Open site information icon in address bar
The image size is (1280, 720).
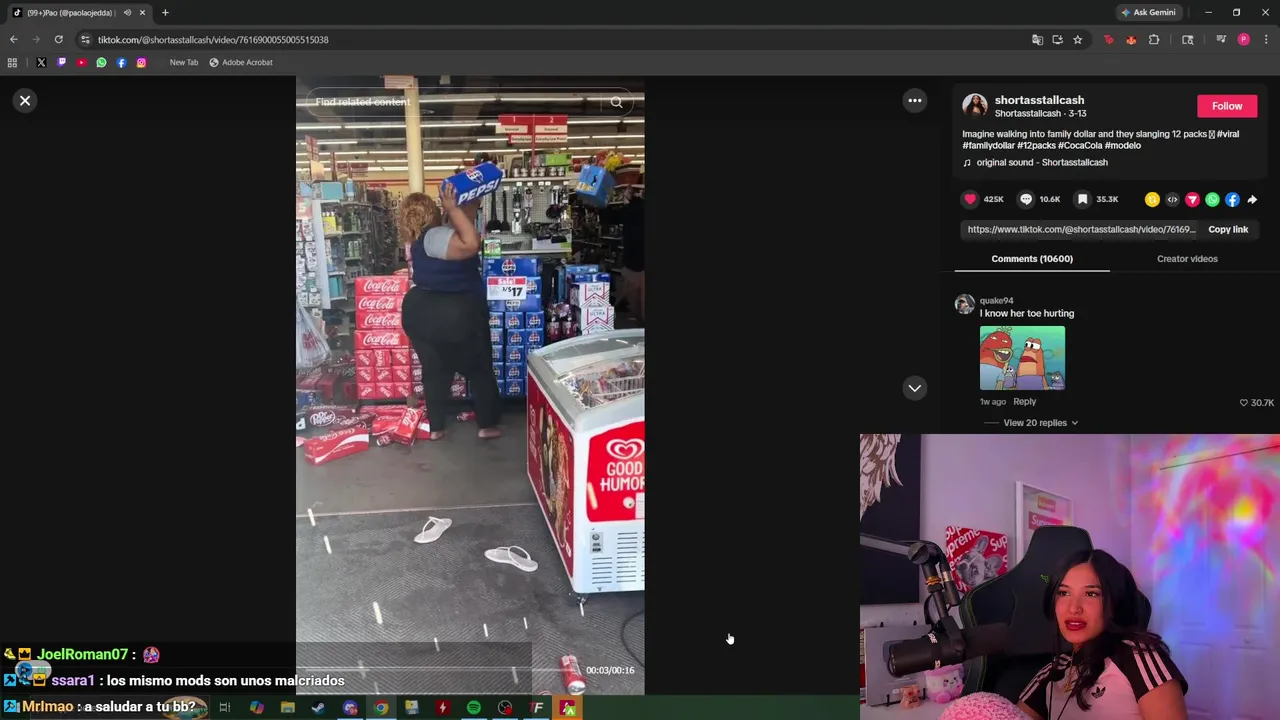pos(85,39)
